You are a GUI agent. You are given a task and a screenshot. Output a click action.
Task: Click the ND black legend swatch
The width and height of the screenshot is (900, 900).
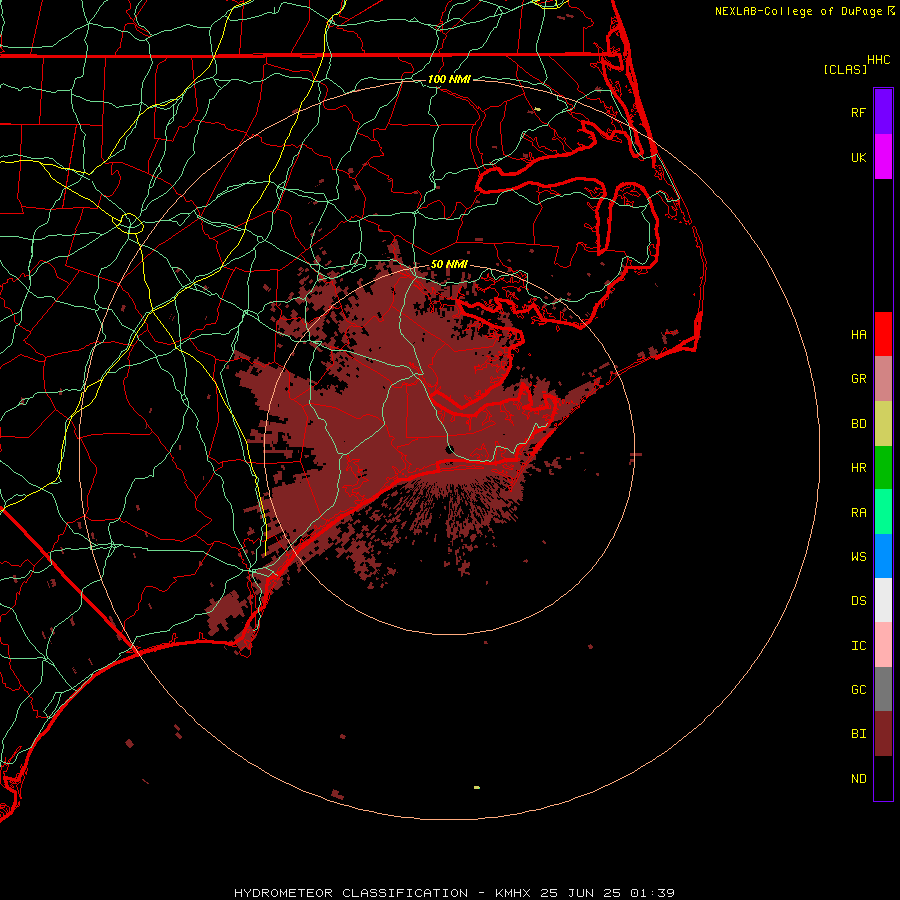tap(883, 778)
